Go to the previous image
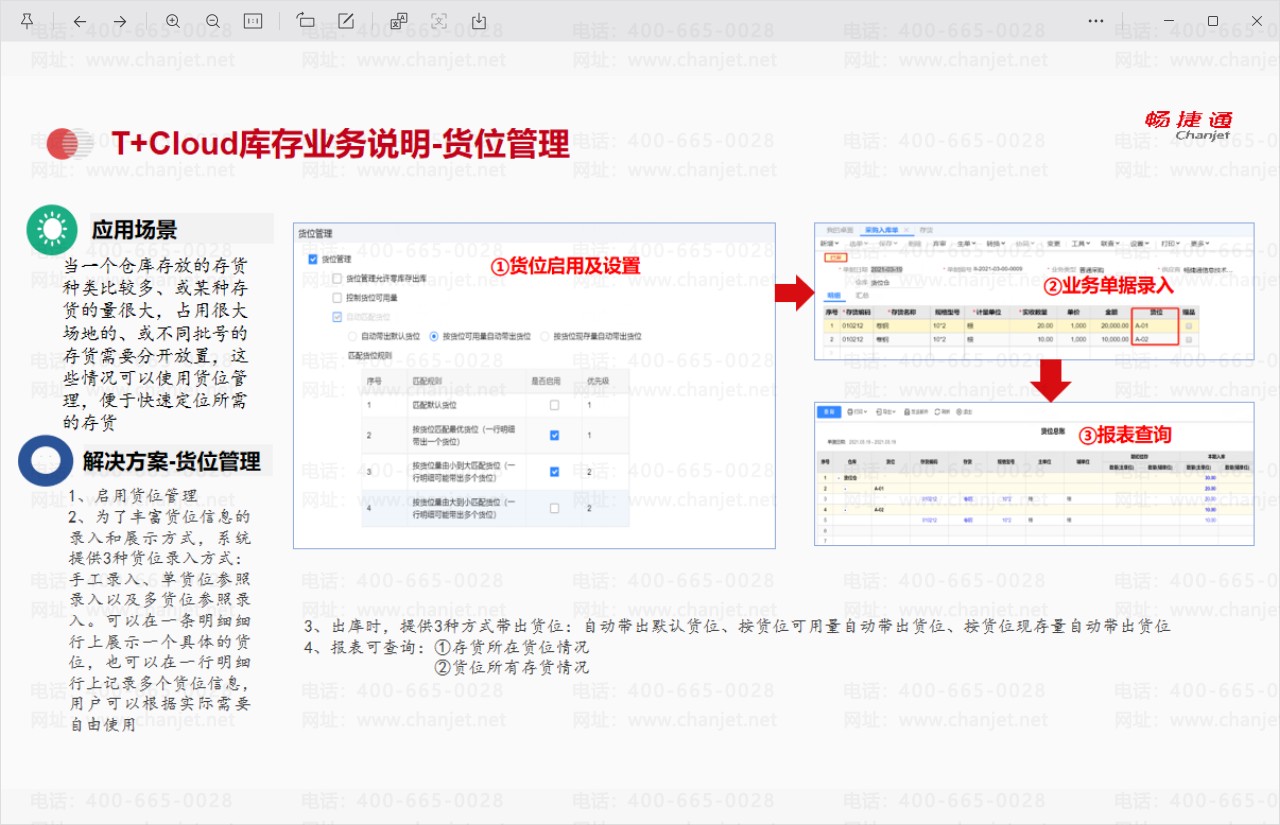Viewport: 1280px width, 825px height. 80,21
